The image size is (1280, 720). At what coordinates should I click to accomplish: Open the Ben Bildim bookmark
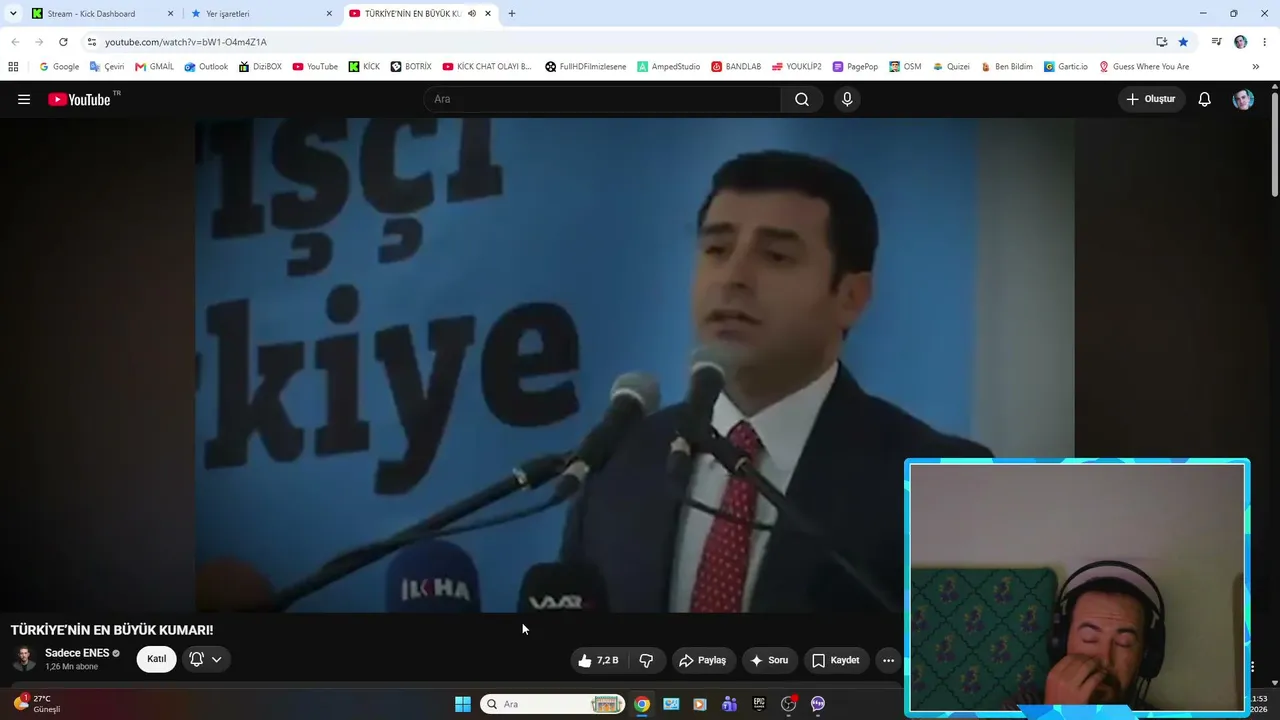[1007, 67]
